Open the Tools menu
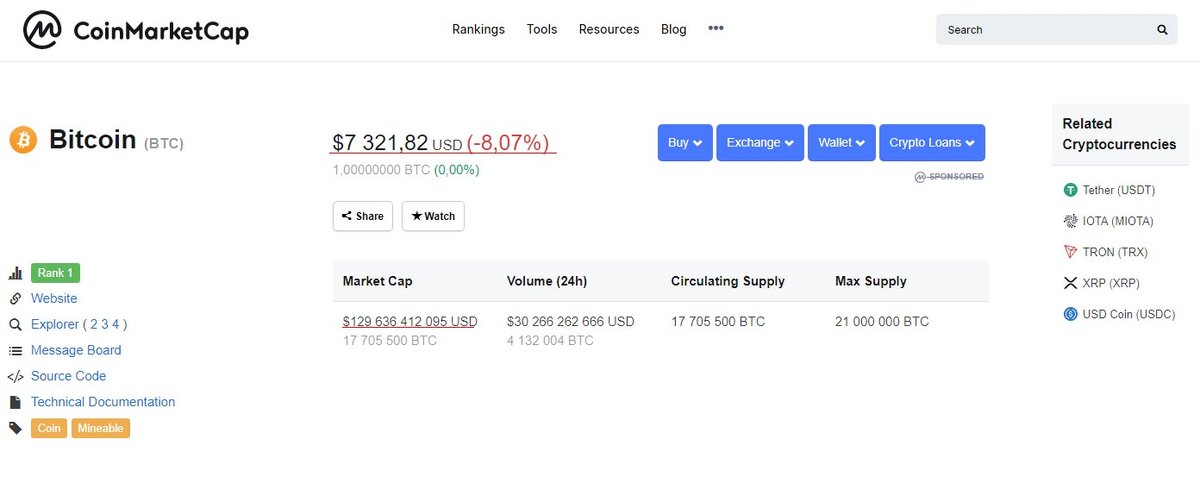This screenshot has width=1200, height=477. pyautogui.click(x=542, y=29)
